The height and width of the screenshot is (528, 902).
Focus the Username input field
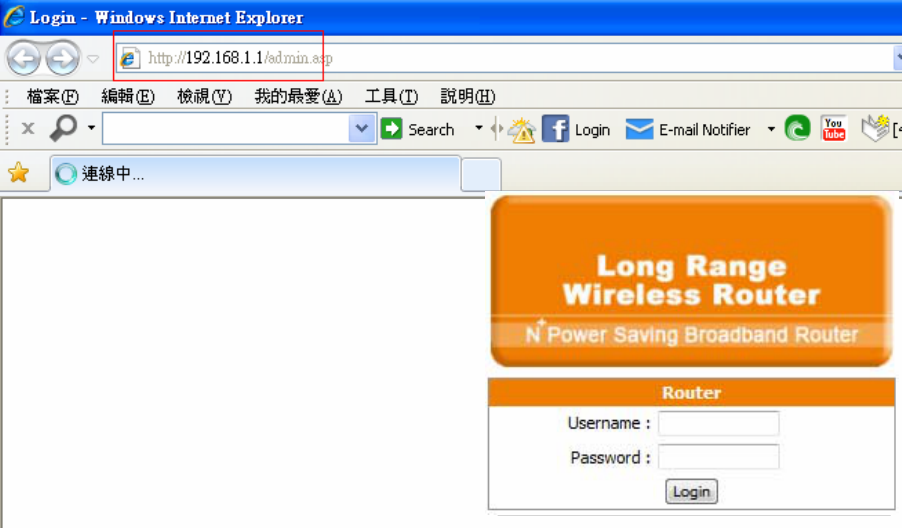718,423
